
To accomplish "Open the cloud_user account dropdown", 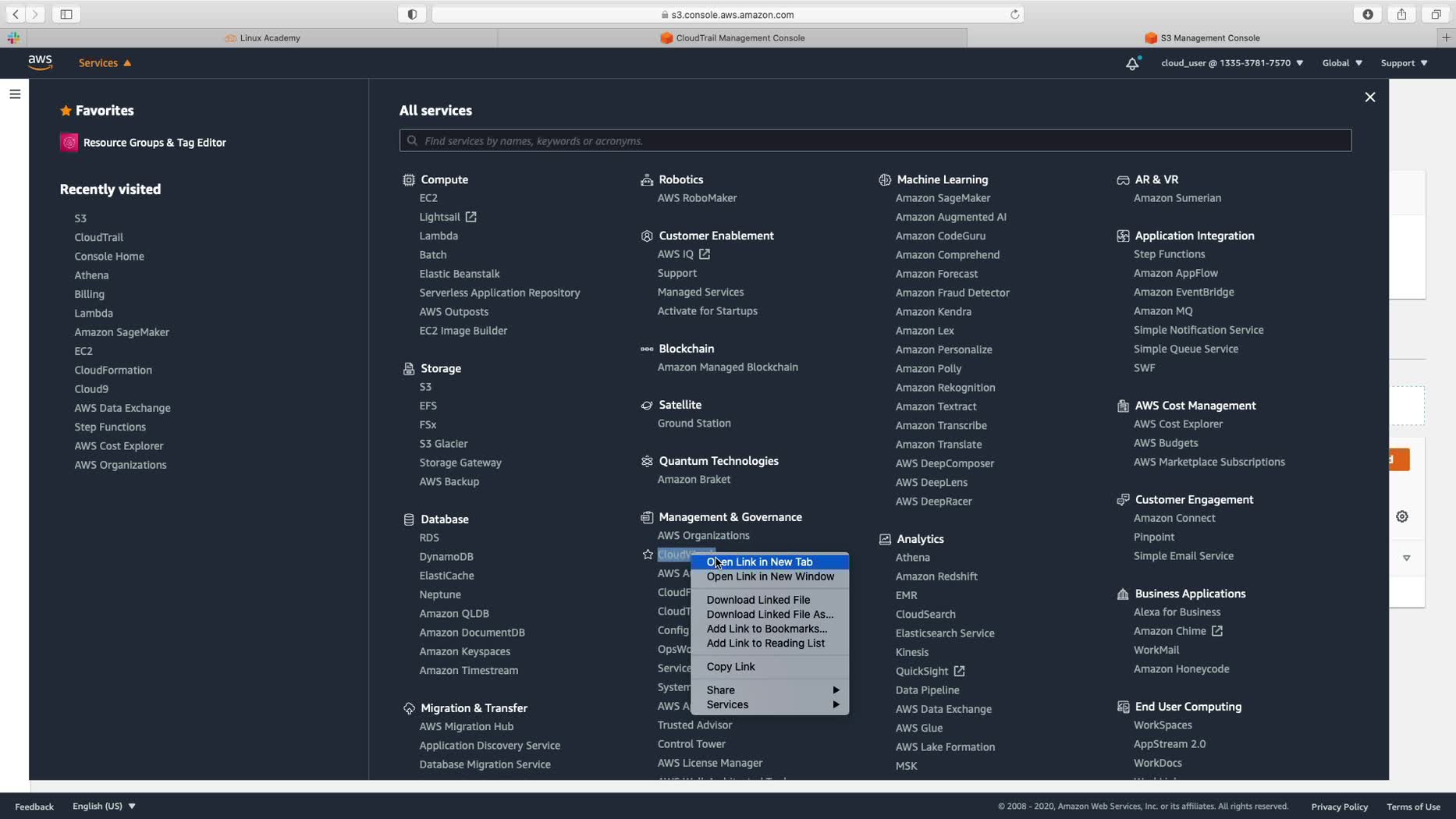I will click(1232, 63).
